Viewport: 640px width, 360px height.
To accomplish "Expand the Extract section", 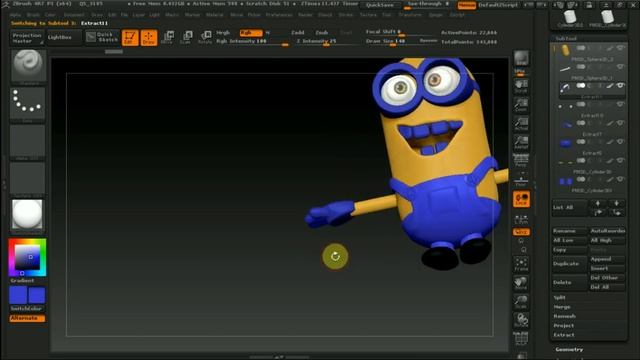I will 564,335.
